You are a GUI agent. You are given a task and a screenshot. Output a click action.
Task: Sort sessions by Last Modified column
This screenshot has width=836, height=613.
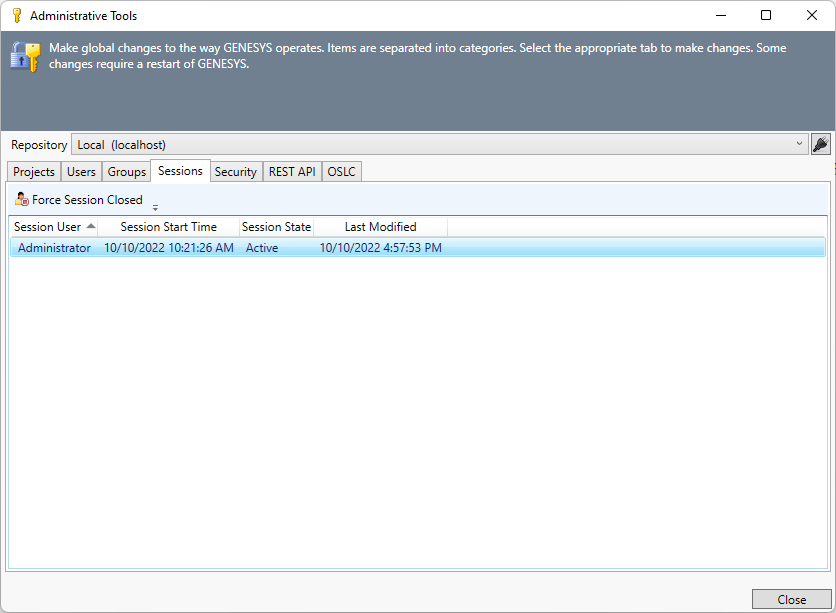point(380,227)
